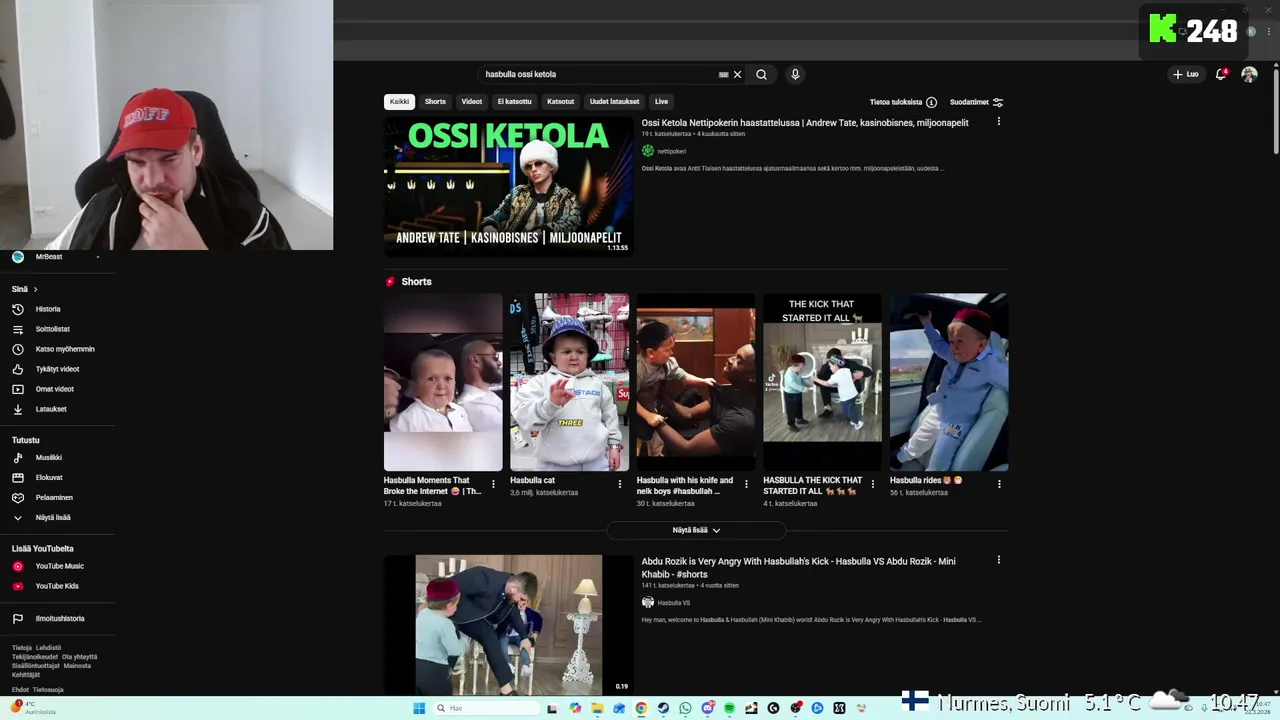Open options for Hasbulla with his knife short
Image resolution: width=1280 pixels, height=720 pixels.
(745, 484)
